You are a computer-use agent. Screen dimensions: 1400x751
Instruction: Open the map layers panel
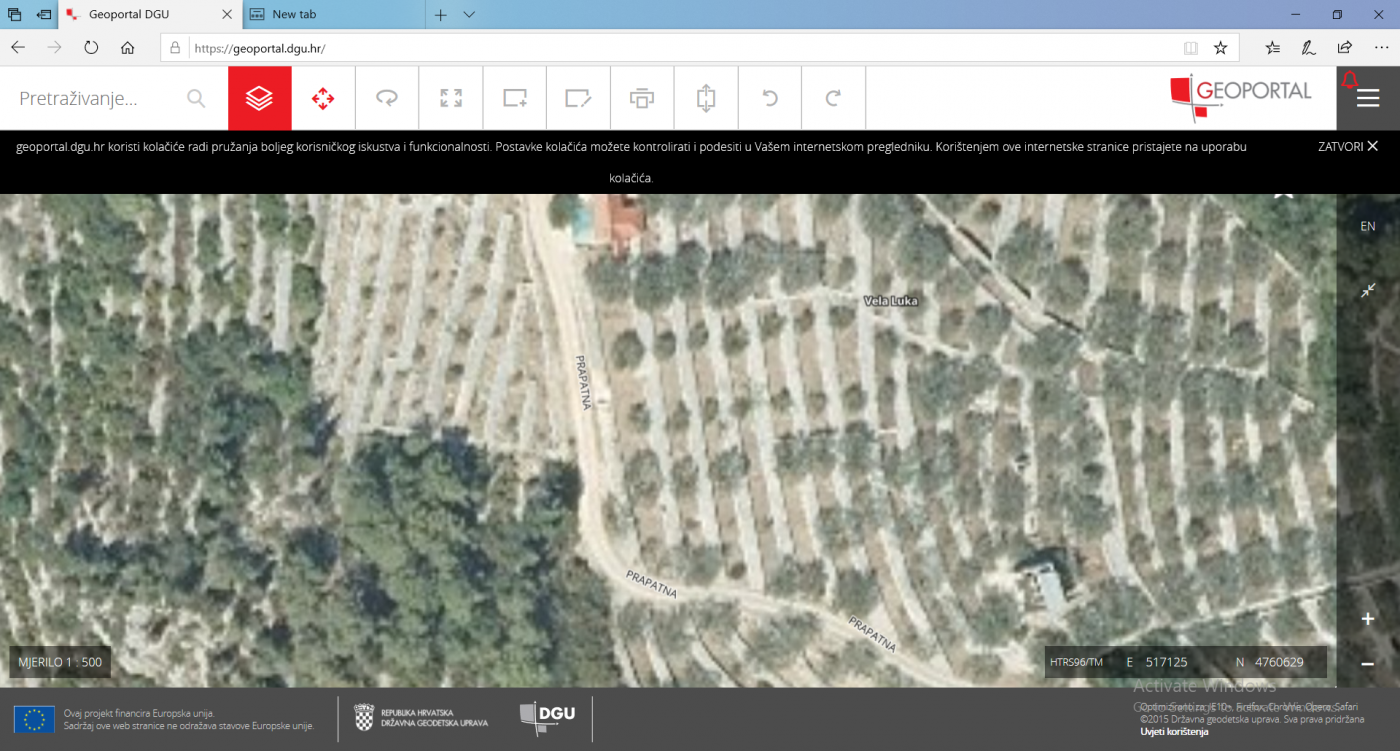pyautogui.click(x=259, y=98)
